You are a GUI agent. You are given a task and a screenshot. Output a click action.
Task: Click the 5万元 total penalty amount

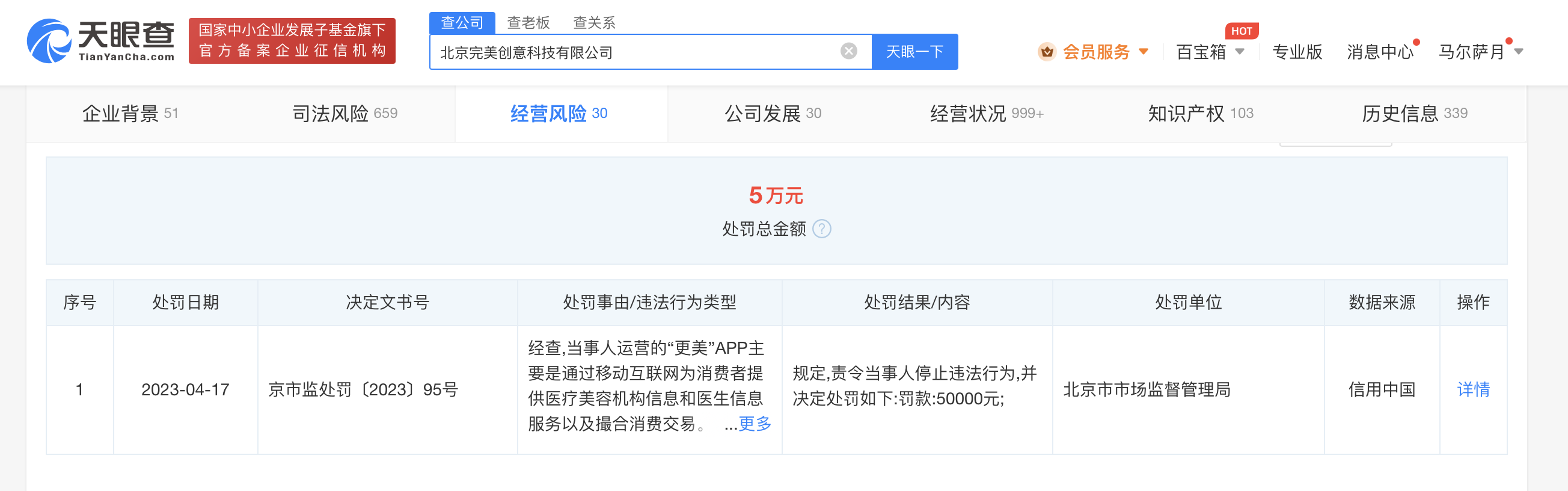pyautogui.click(x=776, y=196)
